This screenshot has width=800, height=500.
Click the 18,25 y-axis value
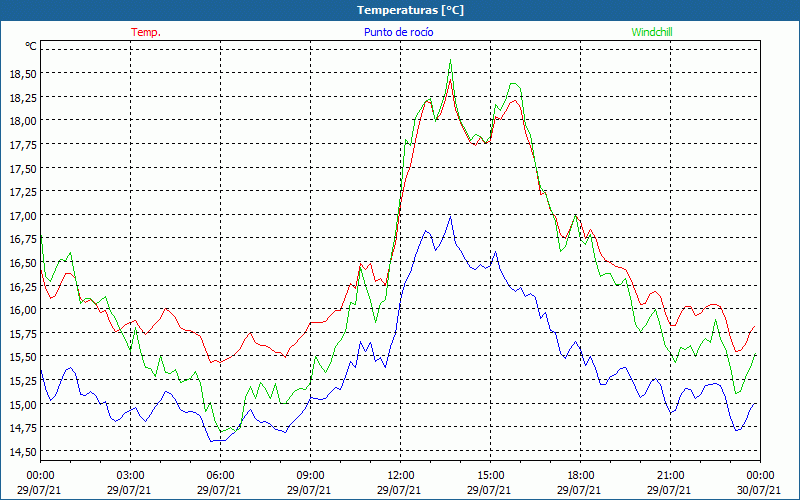tap(23, 97)
